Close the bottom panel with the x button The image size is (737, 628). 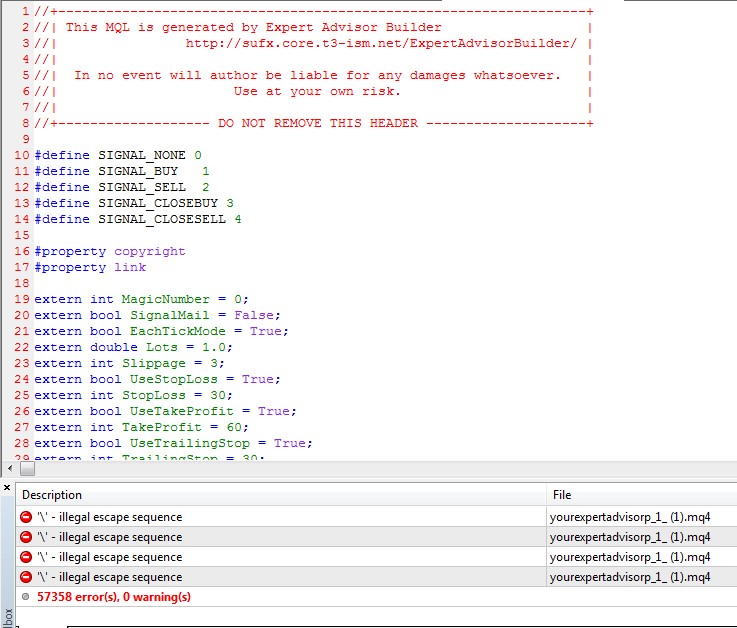point(7,488)
